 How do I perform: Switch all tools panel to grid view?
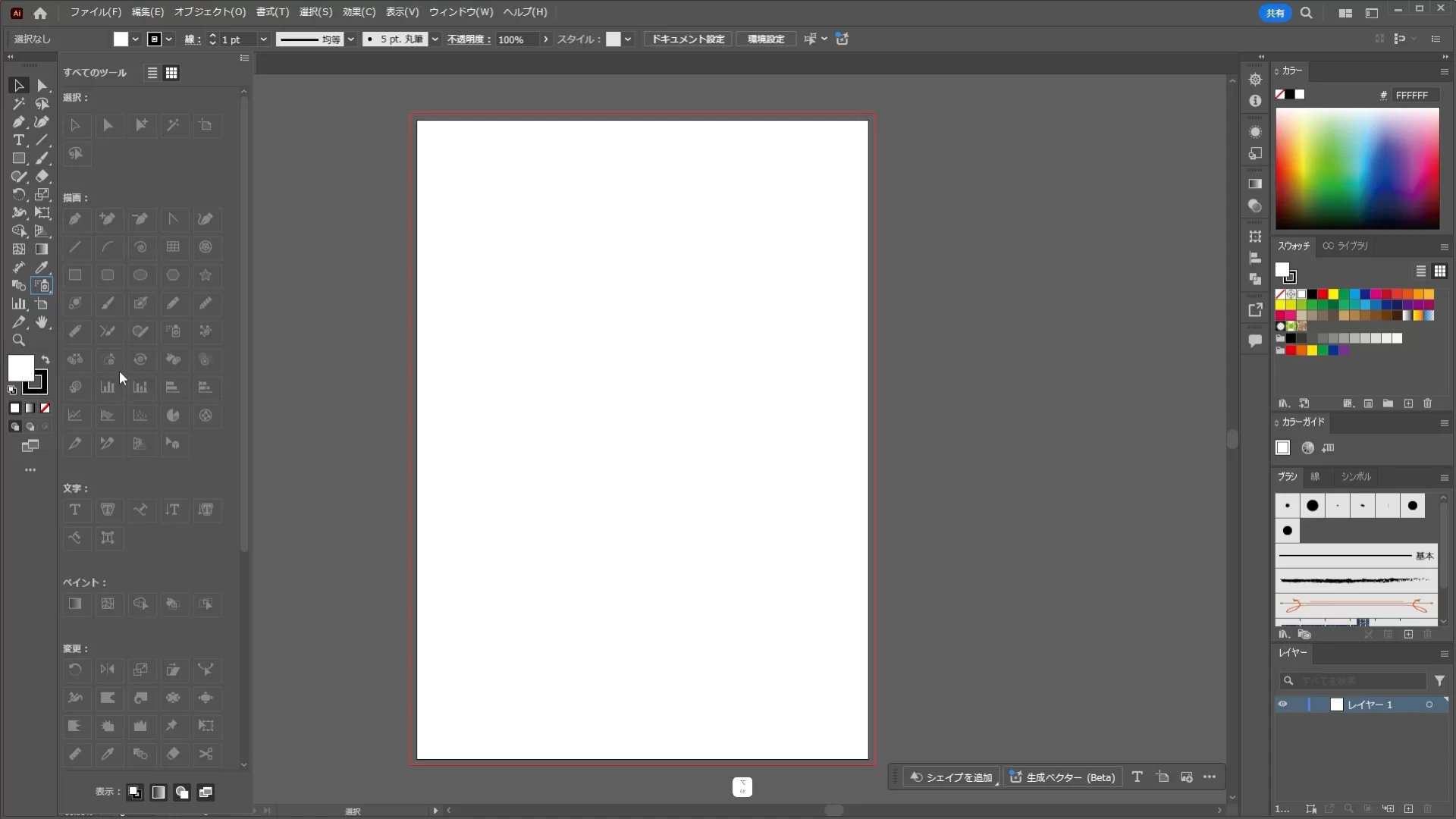[172, 73]
